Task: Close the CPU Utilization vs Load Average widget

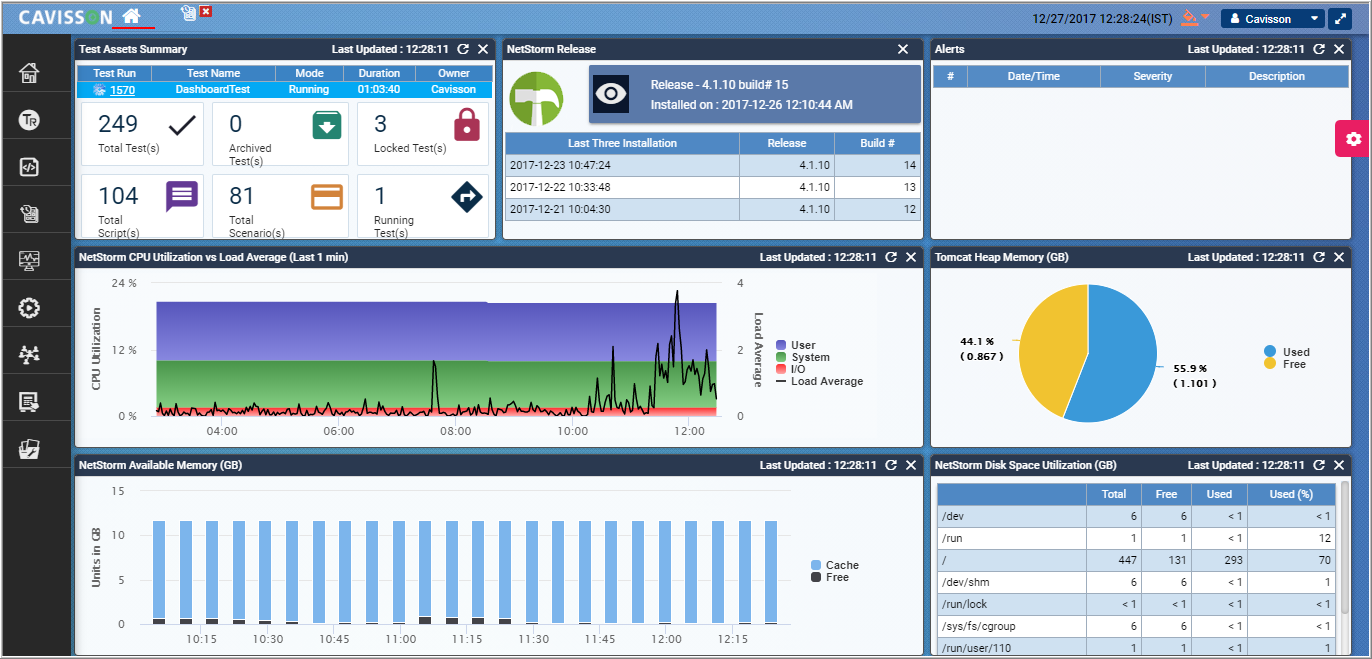Action: coord(911,257)
